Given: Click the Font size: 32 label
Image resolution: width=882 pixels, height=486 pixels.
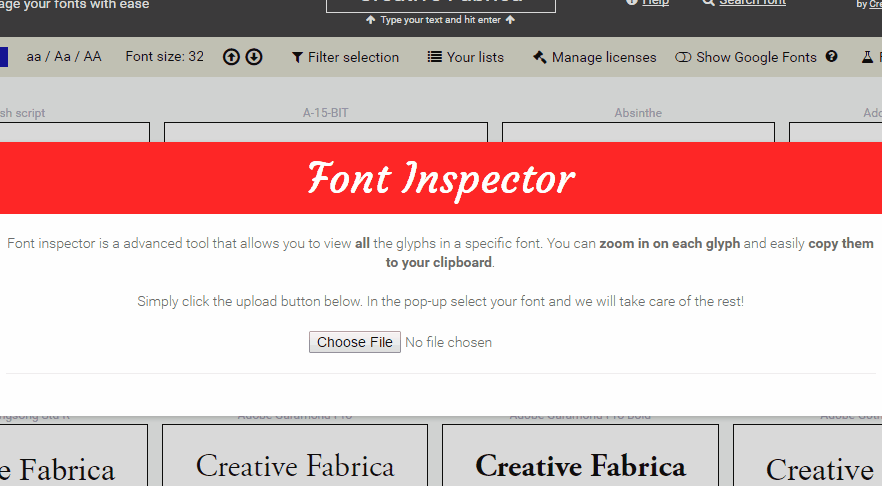Looking at the screenshot, I should (164, 57).
